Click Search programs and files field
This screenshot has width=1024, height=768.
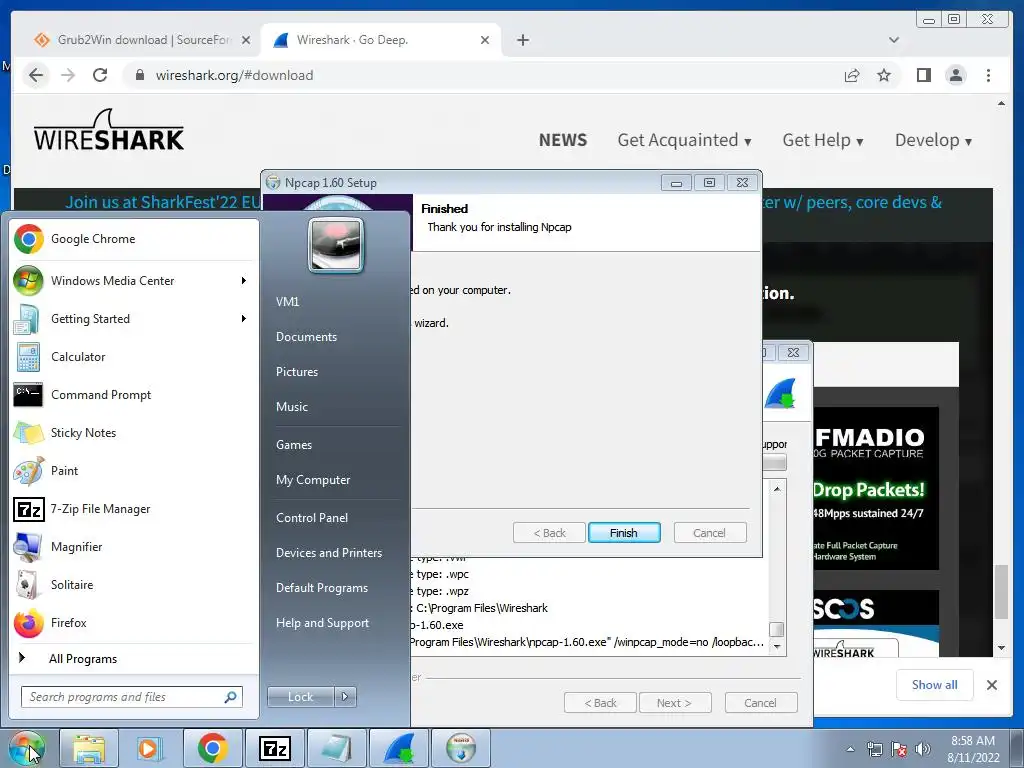pos(131,697)
